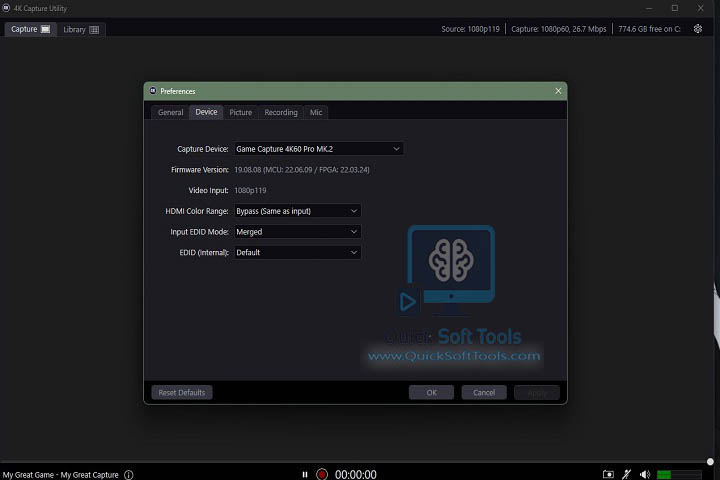Screen dimensions: 720x480
Task: Click the firmware version 19.08.08 value
Action: (302, 169)
